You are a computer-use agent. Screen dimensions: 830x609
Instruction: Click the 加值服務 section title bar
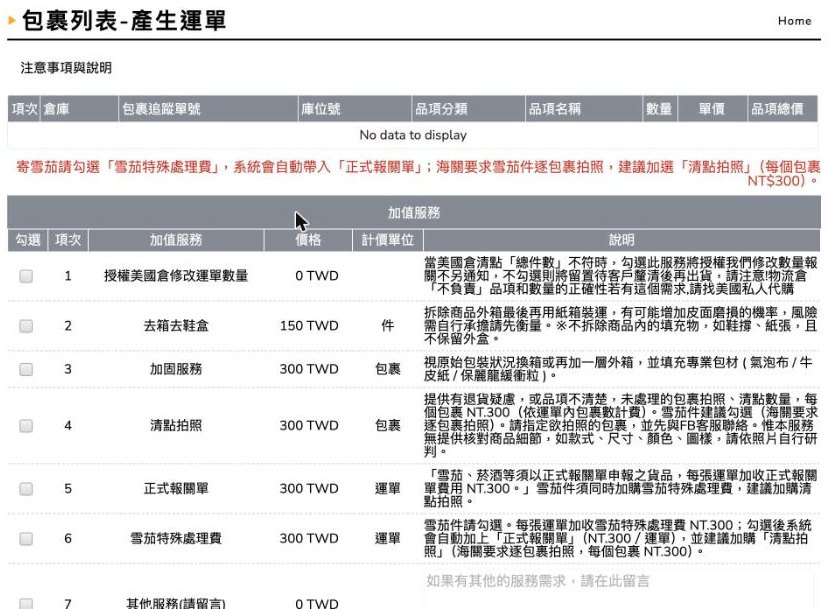tap(414, 212)
